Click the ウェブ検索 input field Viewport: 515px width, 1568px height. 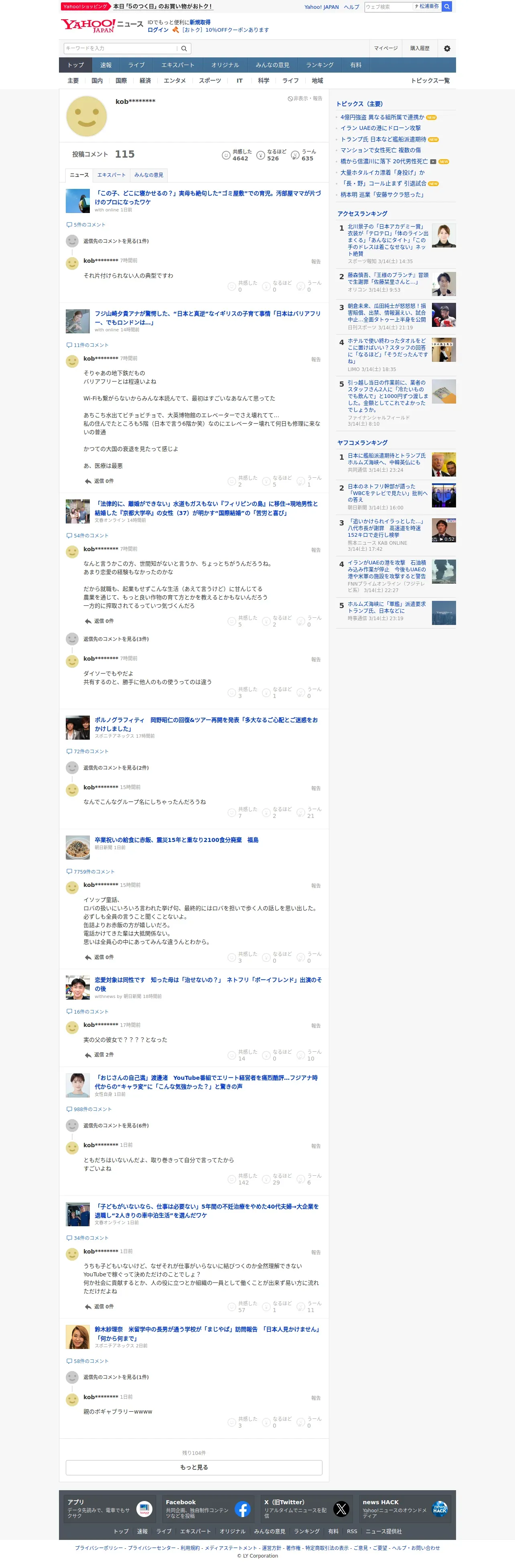(388, 7)
